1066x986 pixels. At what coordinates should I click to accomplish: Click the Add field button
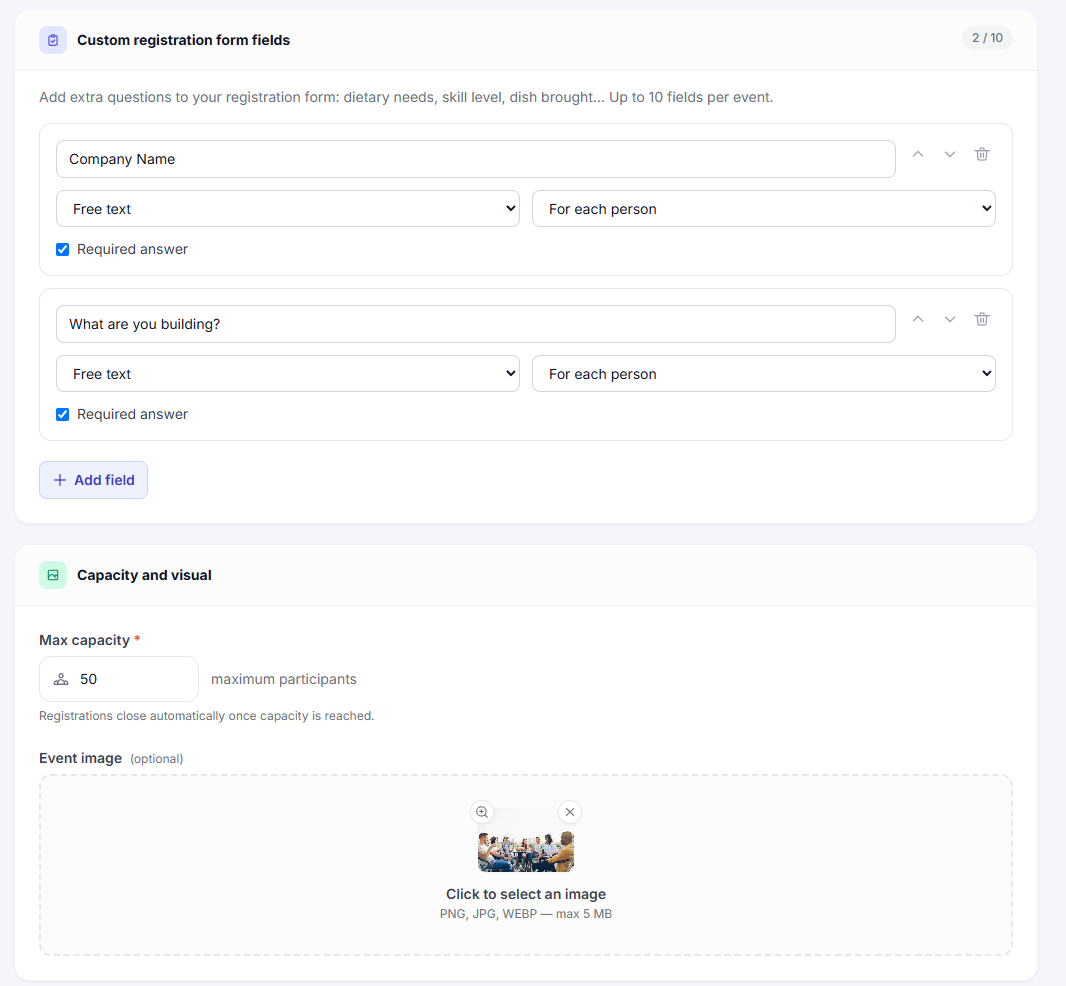(93, 480)
